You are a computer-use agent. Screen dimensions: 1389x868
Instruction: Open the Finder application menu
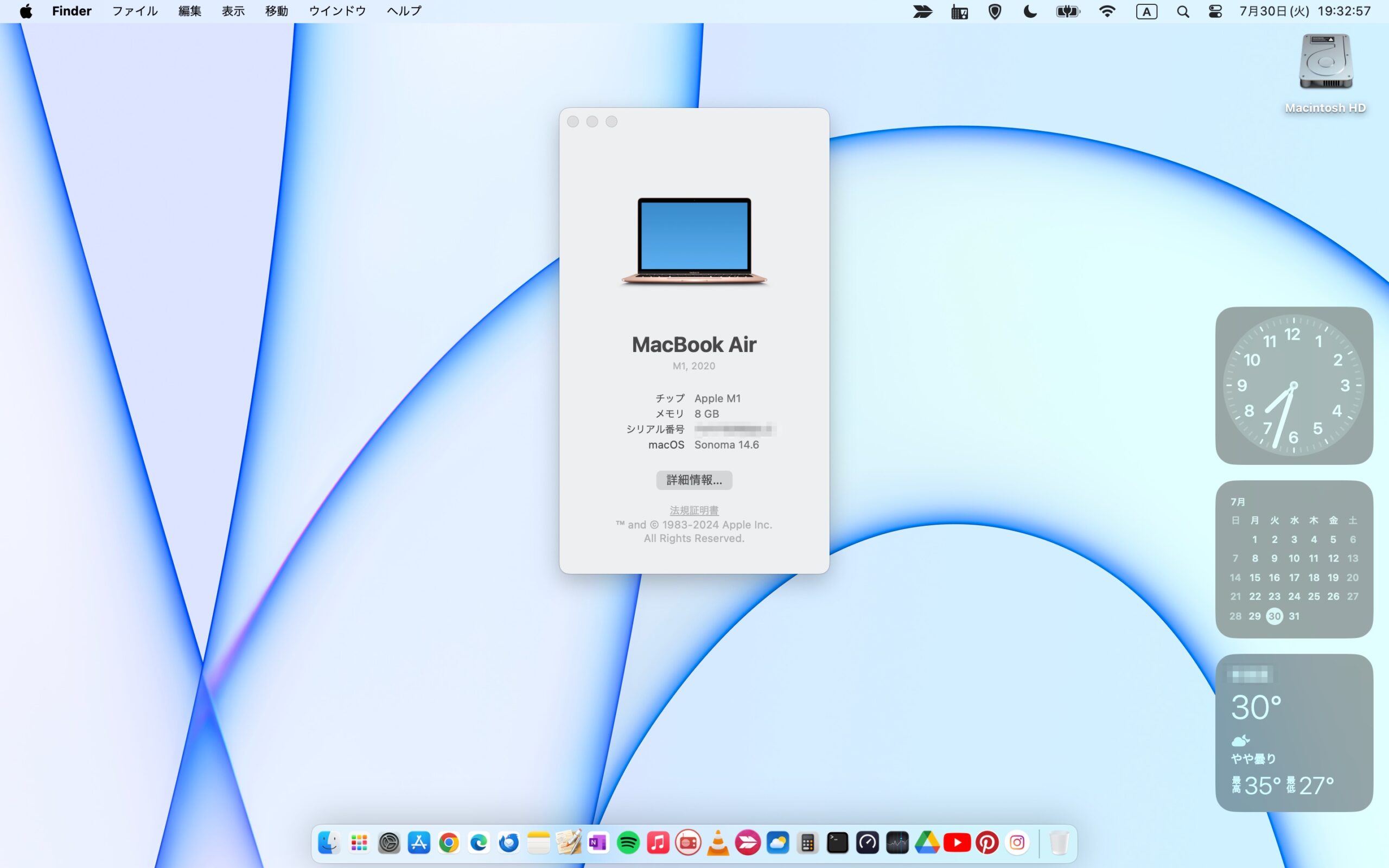coord(72,11)
